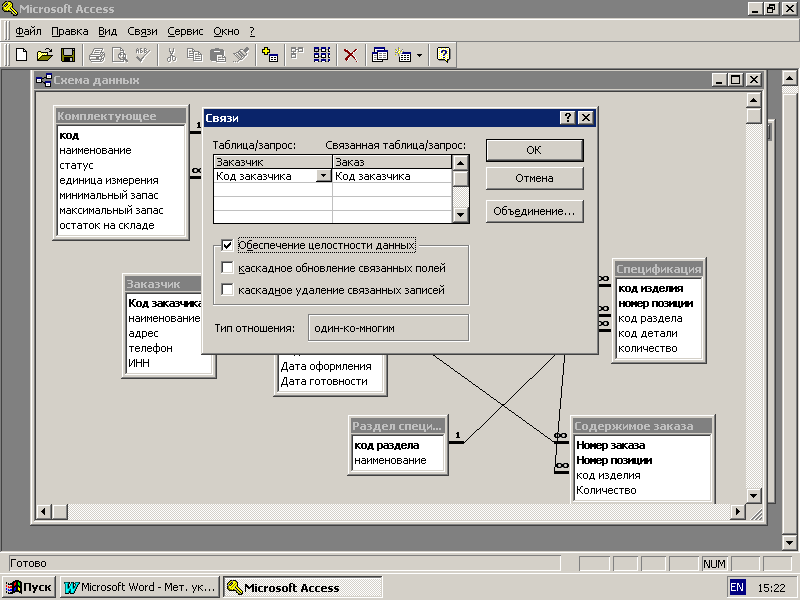Click the Paste clipboard icon

[218, 55]
